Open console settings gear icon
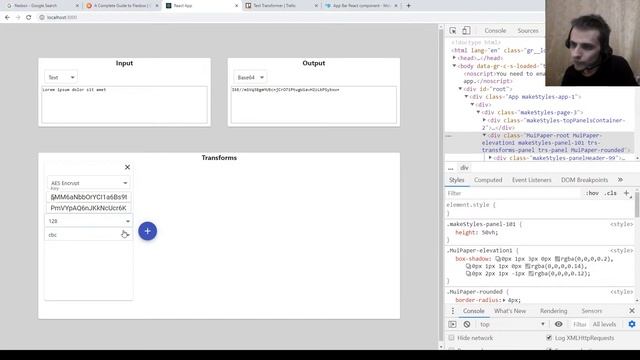The height and width of the screenshot is (360, 640). (x=632, y=324)
